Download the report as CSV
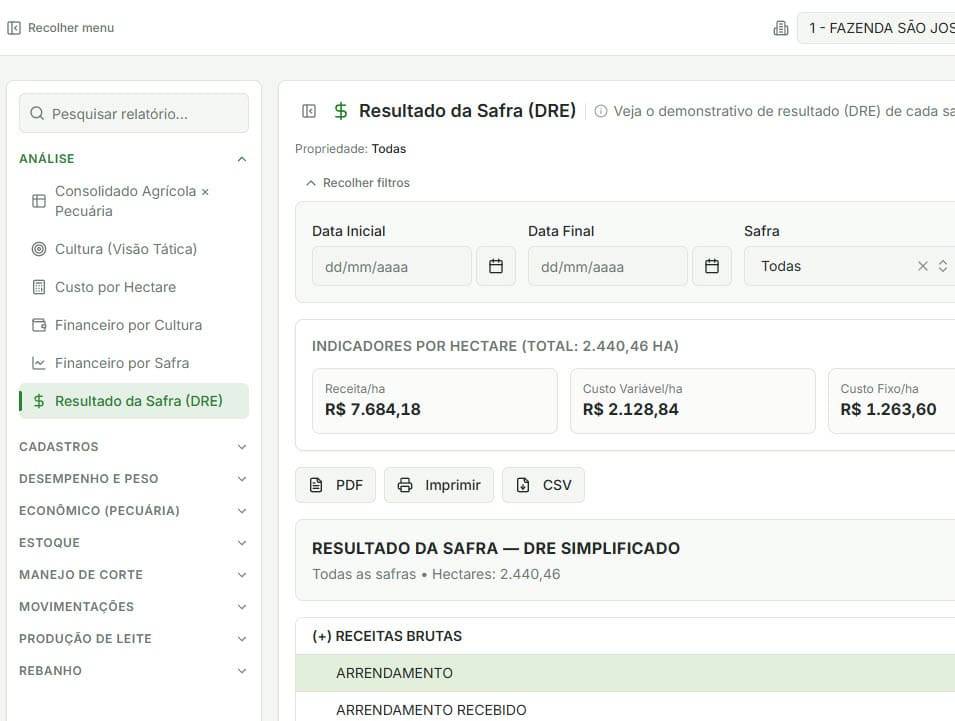Viewport: 955px width, 721px height. click(x=543, y=485)
